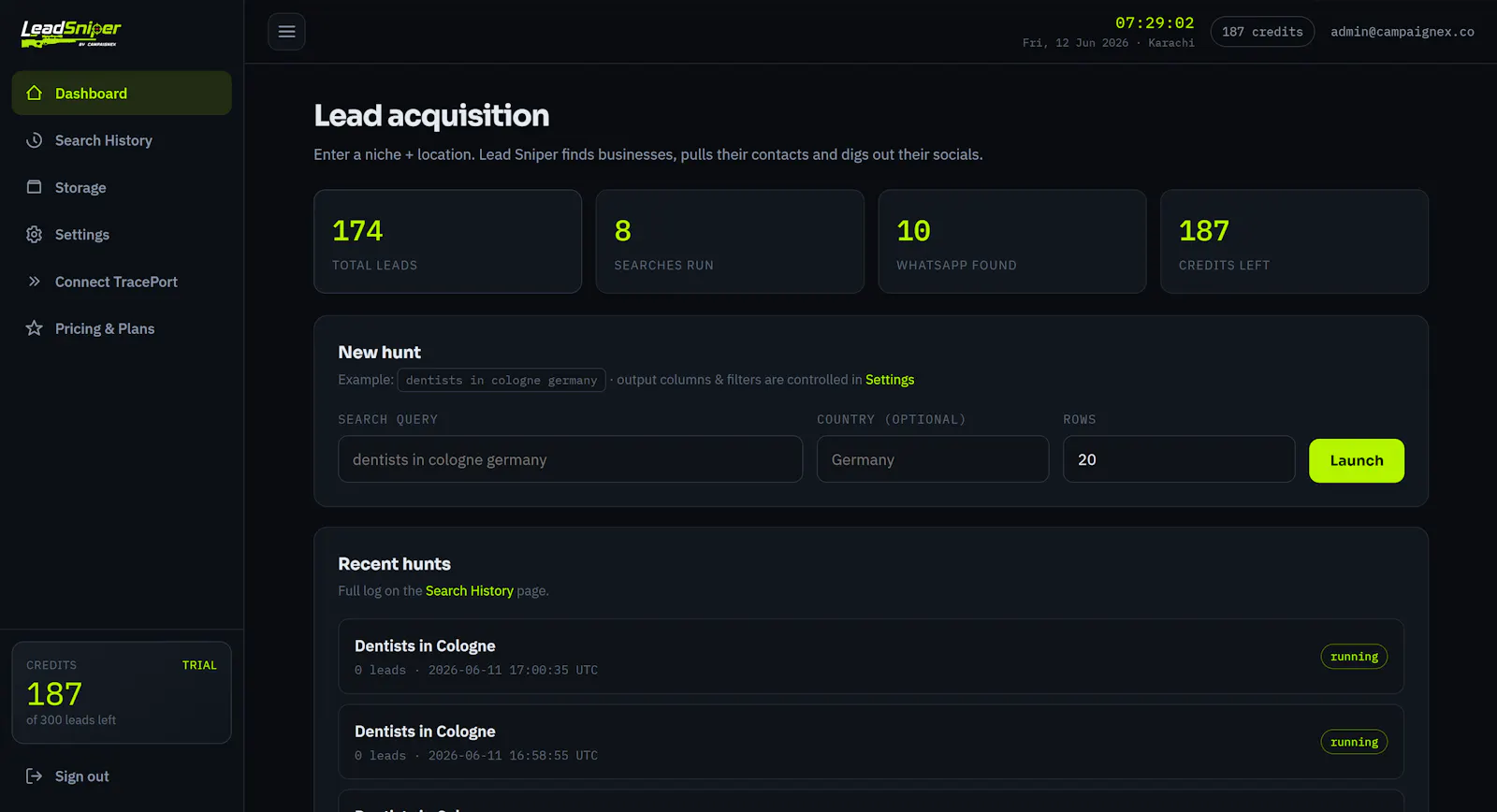Open the Dentists in Cologne hunt from 17:00:35
Screen dimensions: 1497x812
pyautogui.click(x=871, y=656)
